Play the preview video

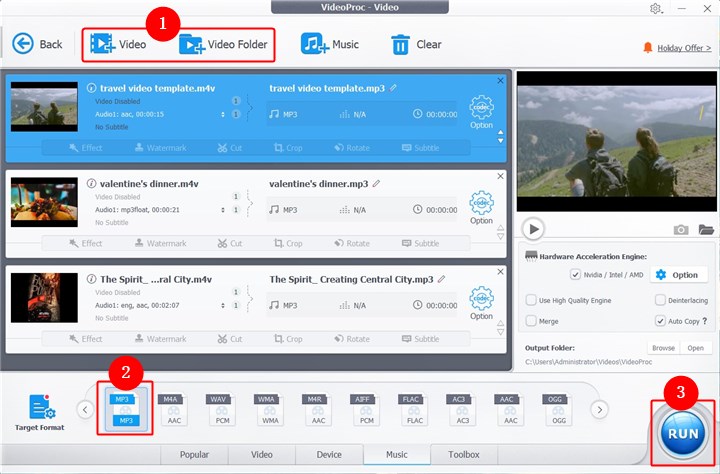[x=533, y=229]
